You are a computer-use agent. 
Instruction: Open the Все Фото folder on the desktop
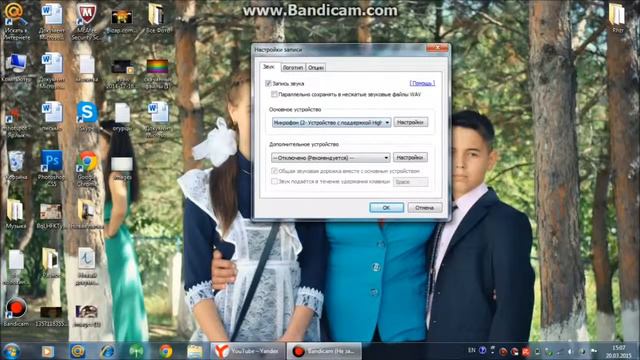[157, 18]
